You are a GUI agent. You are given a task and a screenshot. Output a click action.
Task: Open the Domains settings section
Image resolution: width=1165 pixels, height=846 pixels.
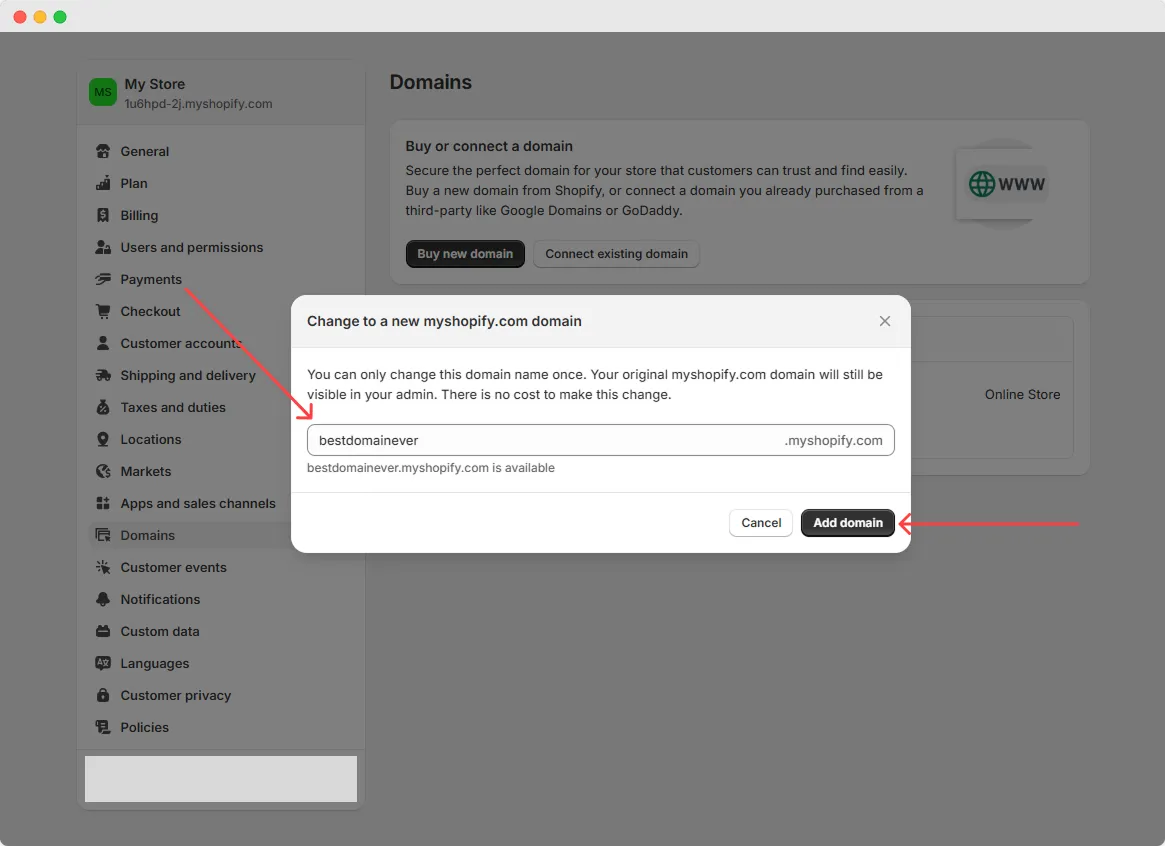pyautogui.click(x=149, y=535)
